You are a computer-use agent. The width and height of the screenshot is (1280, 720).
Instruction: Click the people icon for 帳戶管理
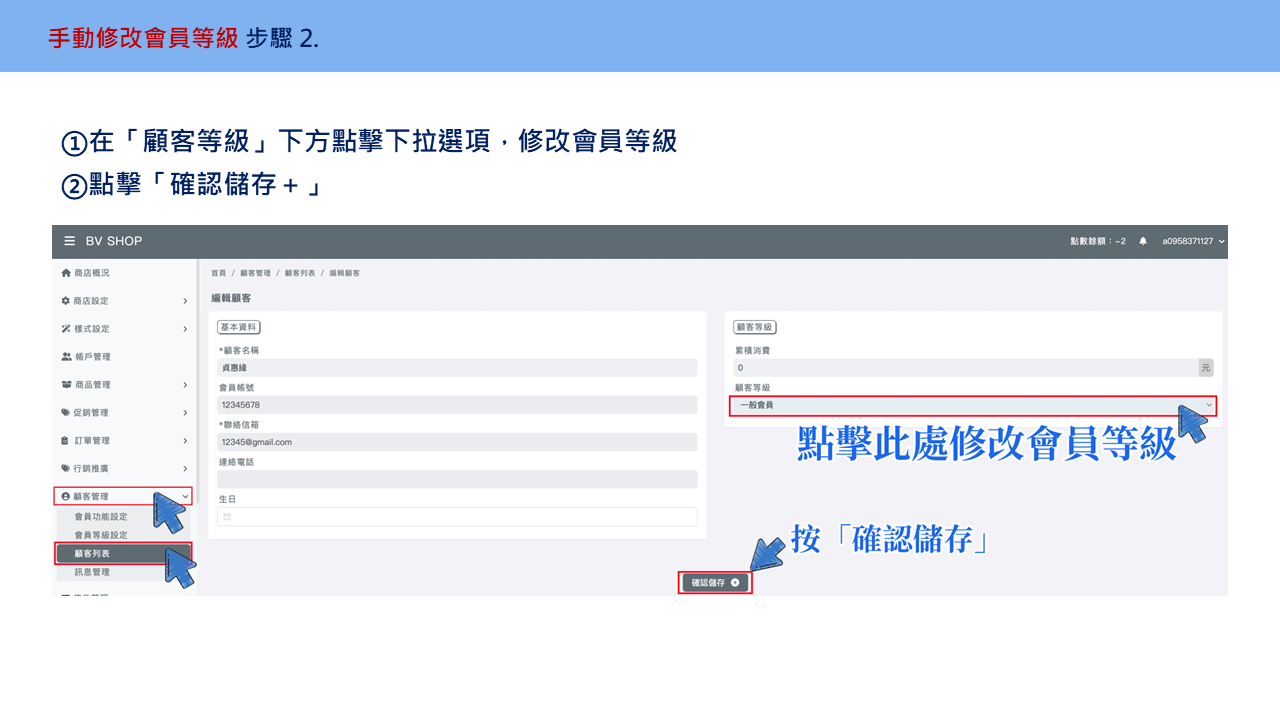tap(66, 357)
